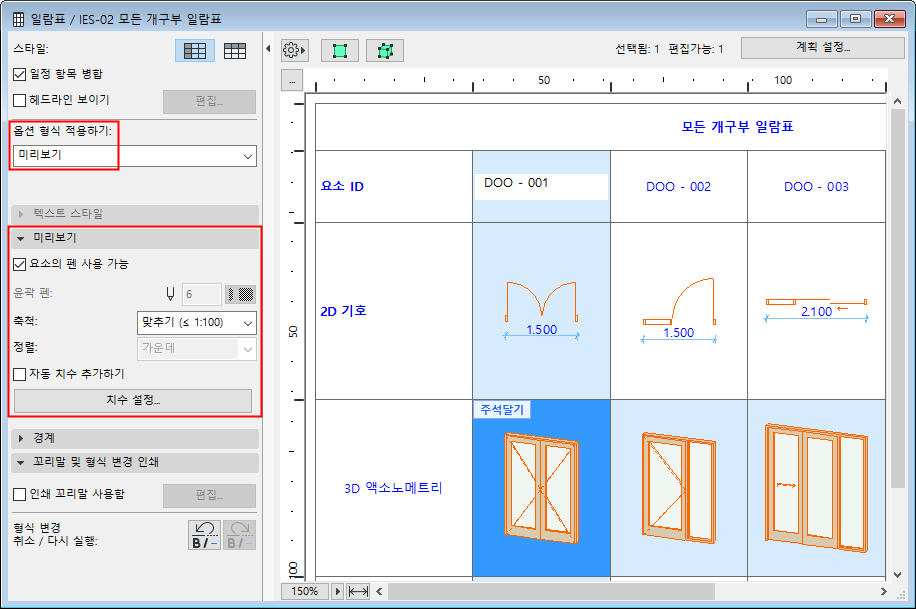Image resolution: width=916 pixels, height=609 pixels.
Task: Collapse the 꼬리말 및 형식 변경 인쇄 panel
Action: pos(134,462)
